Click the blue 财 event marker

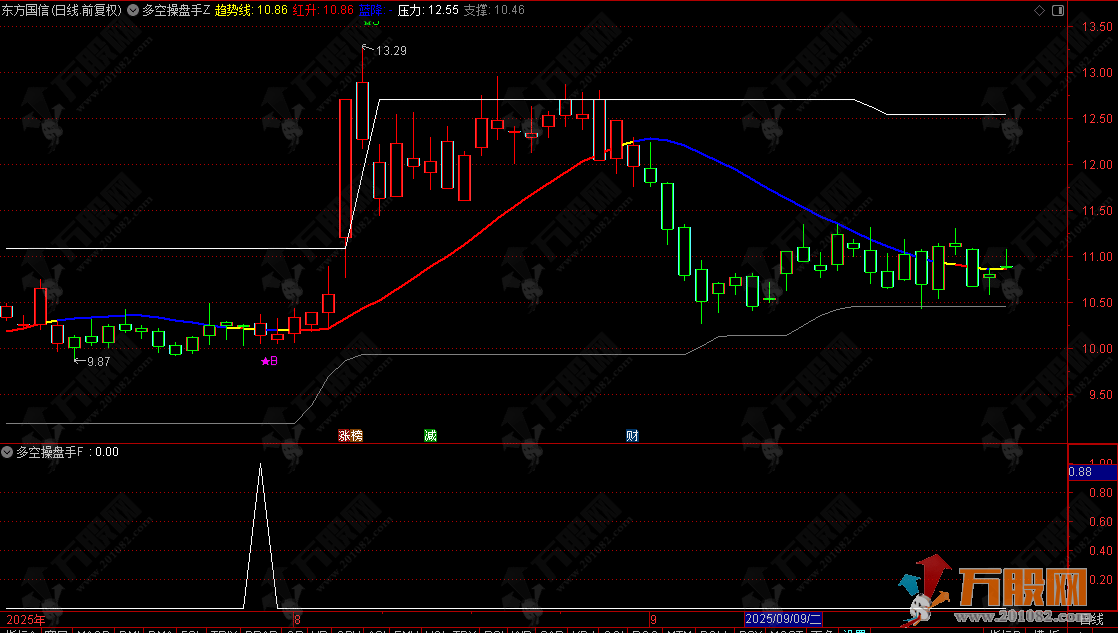pyautogui.click(x=632, y=436)
